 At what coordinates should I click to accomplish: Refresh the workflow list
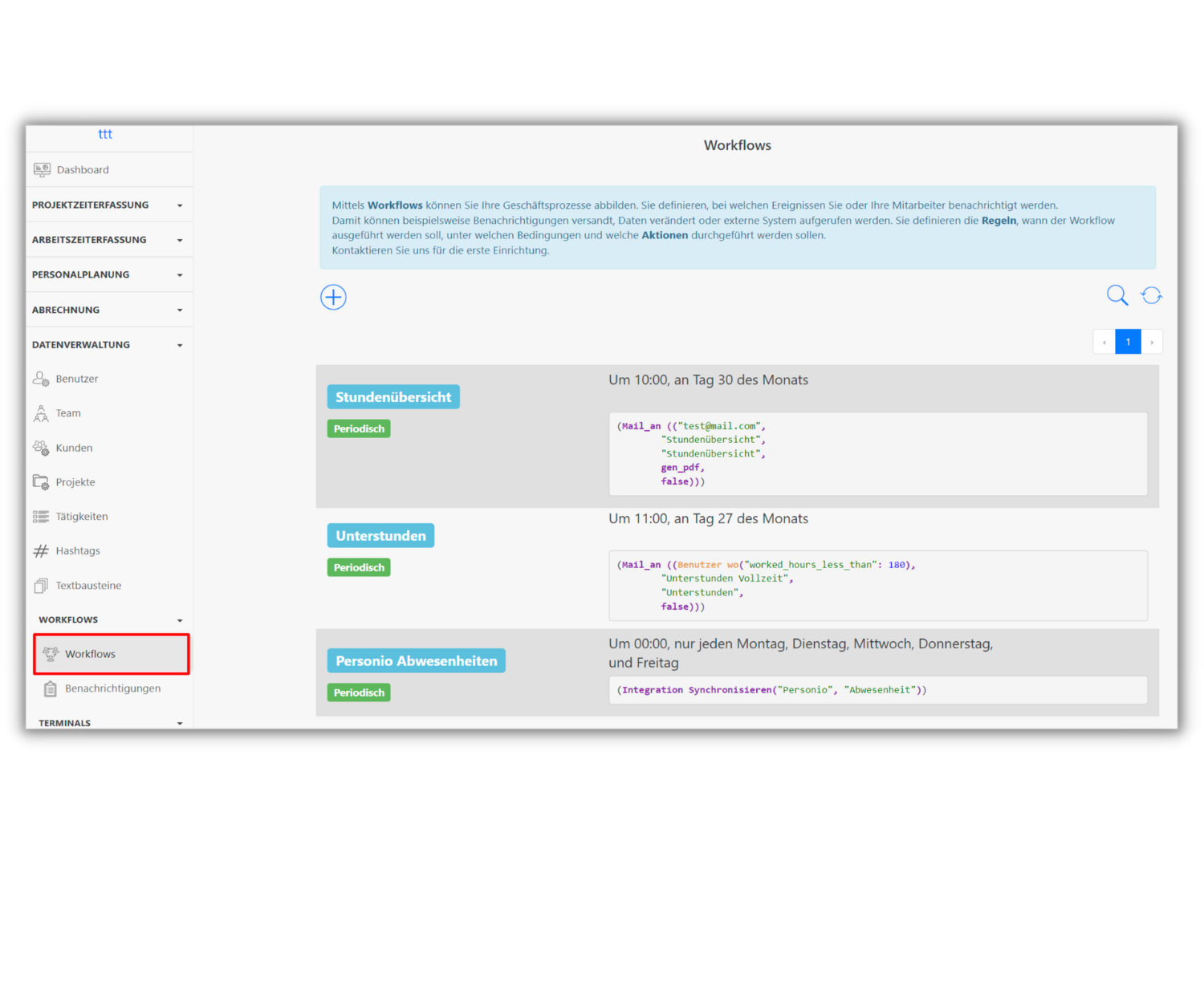click(x=1151, y=295)
